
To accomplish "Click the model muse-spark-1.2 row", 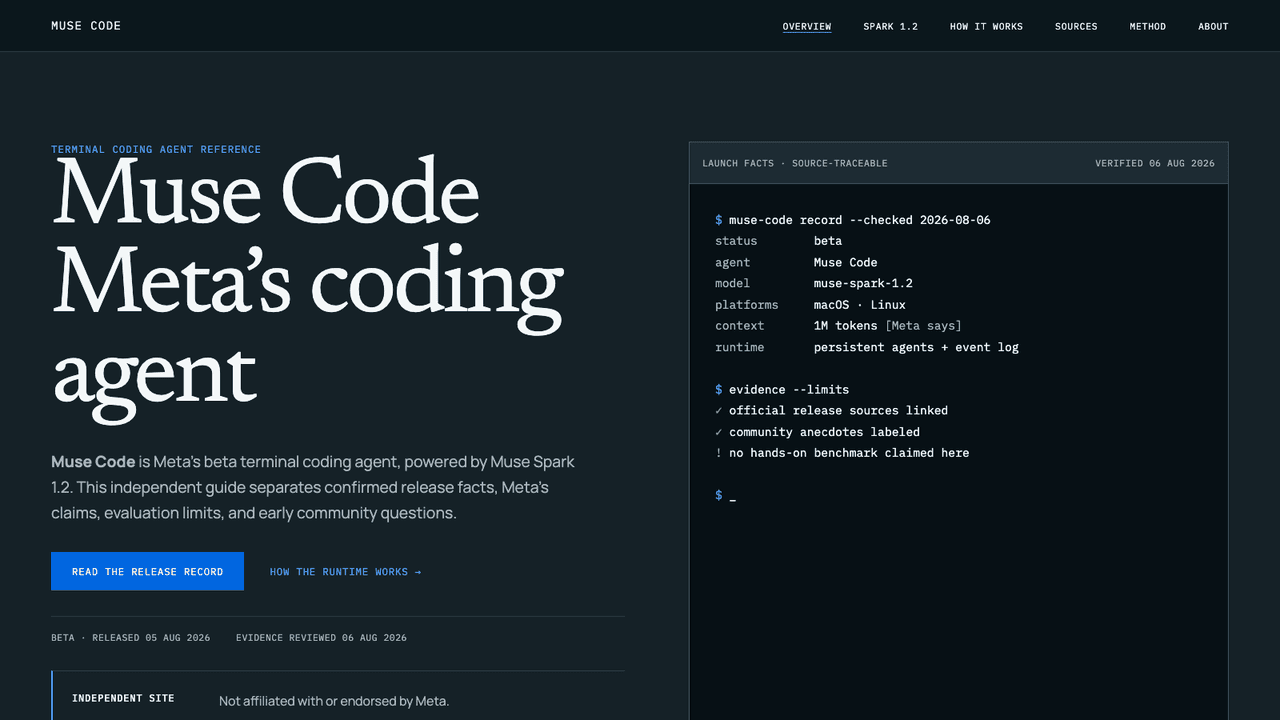I will 814,283.
